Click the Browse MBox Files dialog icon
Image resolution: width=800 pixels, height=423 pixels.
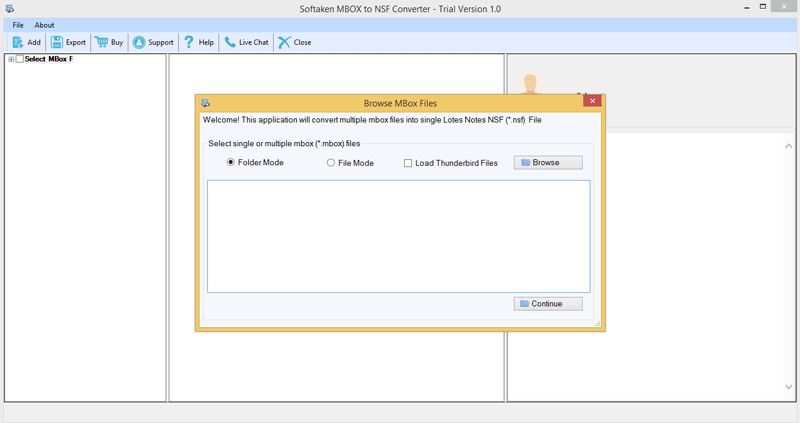[206, 103]
